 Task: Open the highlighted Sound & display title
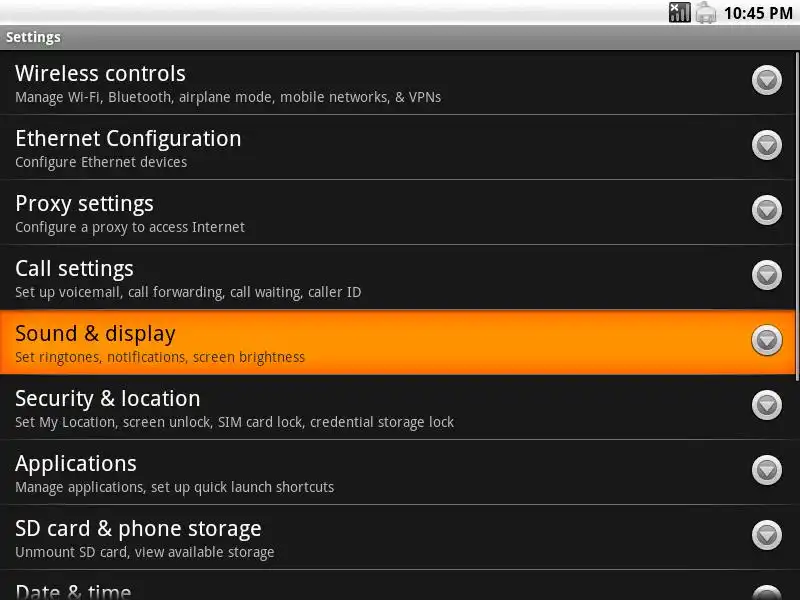coord(95,334)
